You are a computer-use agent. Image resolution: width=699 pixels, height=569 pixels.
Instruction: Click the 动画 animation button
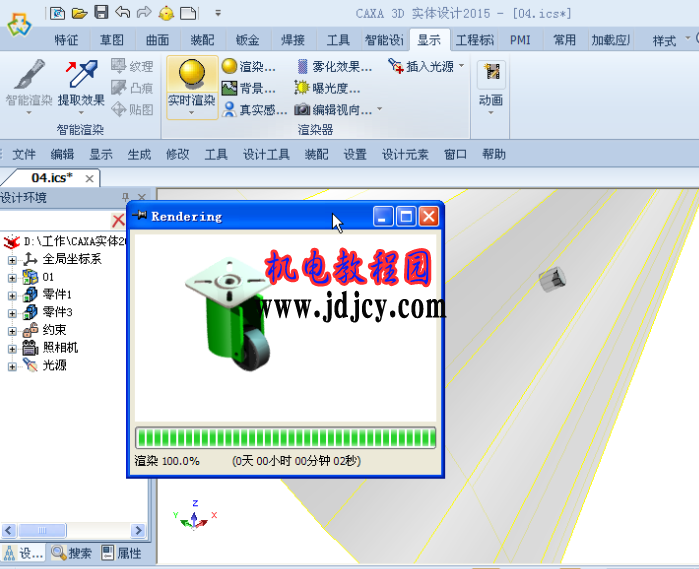point(491,83)
